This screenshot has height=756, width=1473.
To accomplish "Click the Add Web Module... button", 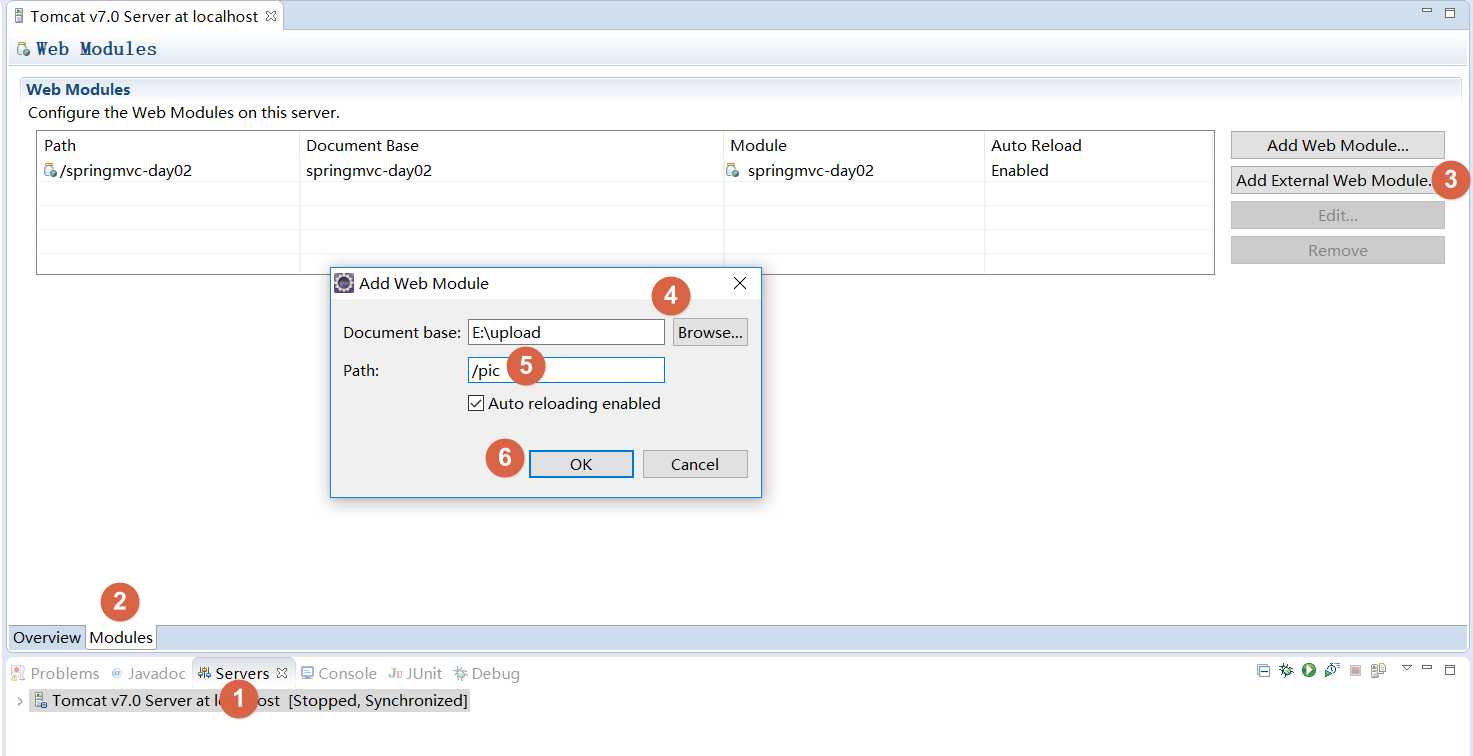I will tap(1337, 145).
